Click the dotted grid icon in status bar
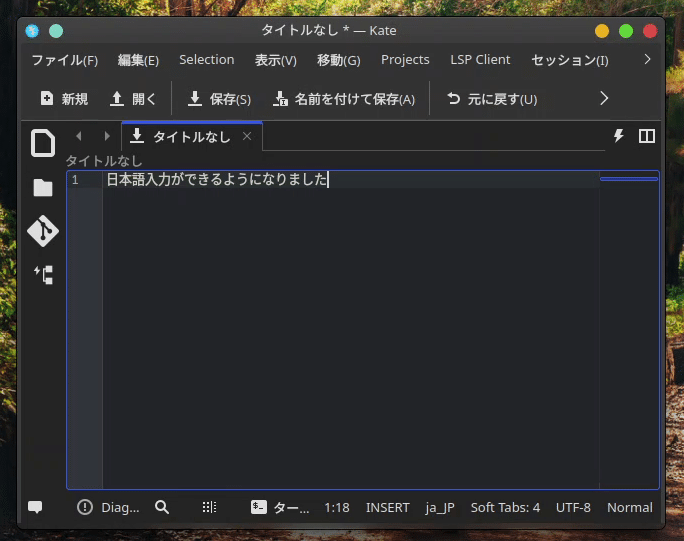684x541 pixels. [209, 507]
